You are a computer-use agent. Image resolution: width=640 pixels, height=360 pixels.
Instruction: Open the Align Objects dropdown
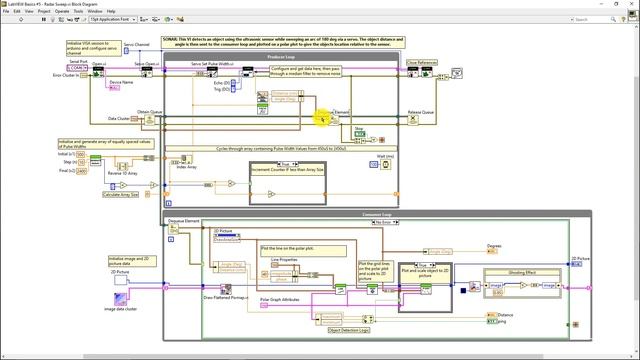pyautogui.click(x=144, y=19)
